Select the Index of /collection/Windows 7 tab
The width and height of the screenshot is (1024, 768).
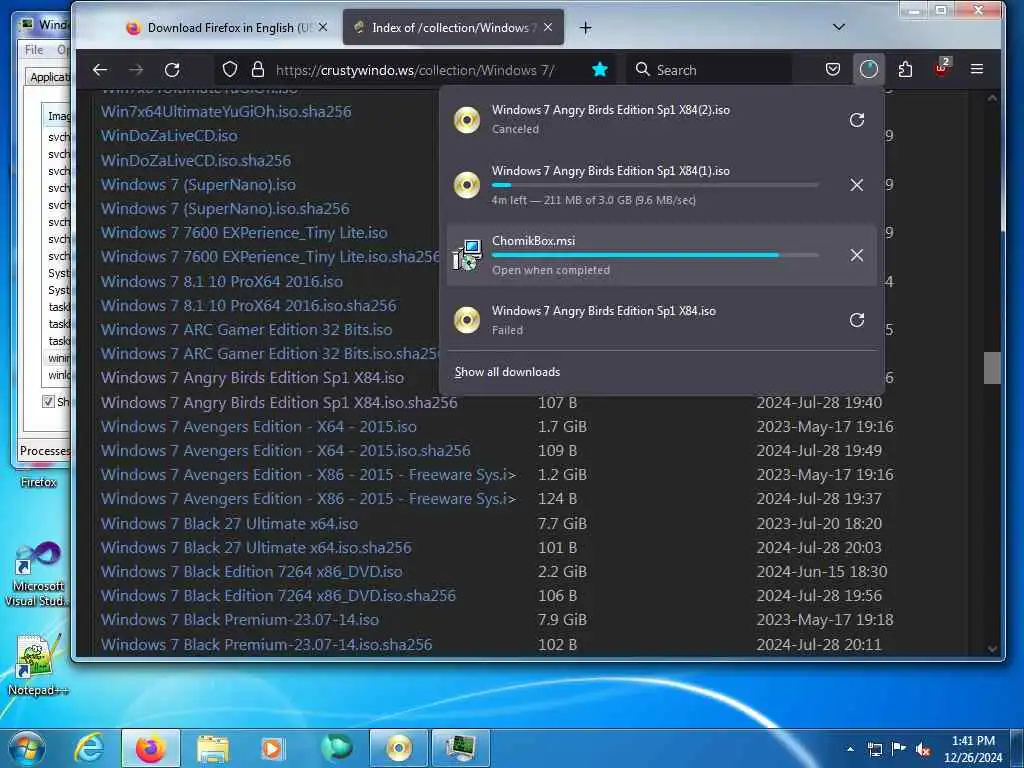453,27
